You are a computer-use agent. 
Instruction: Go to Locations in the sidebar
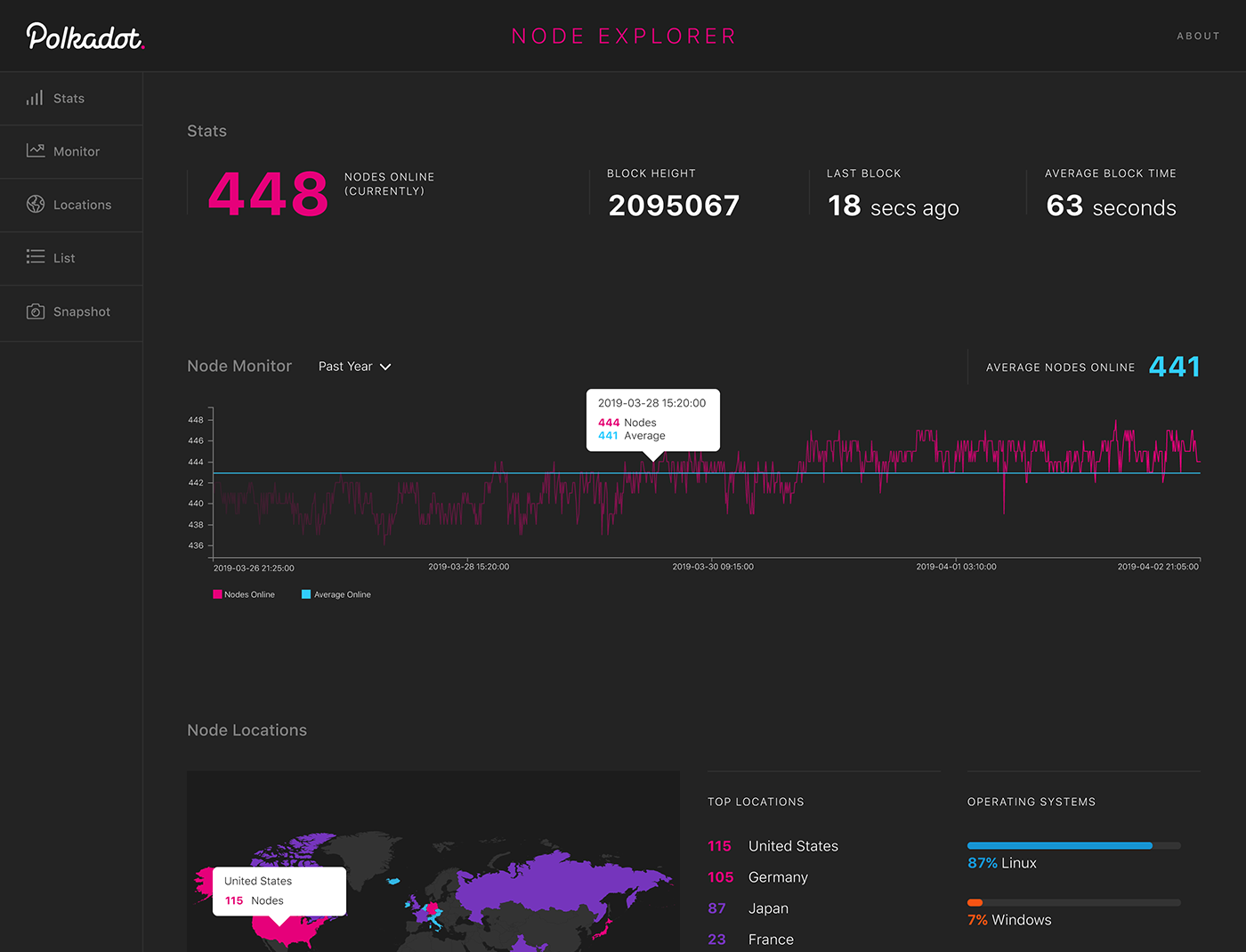pos(71,206)
